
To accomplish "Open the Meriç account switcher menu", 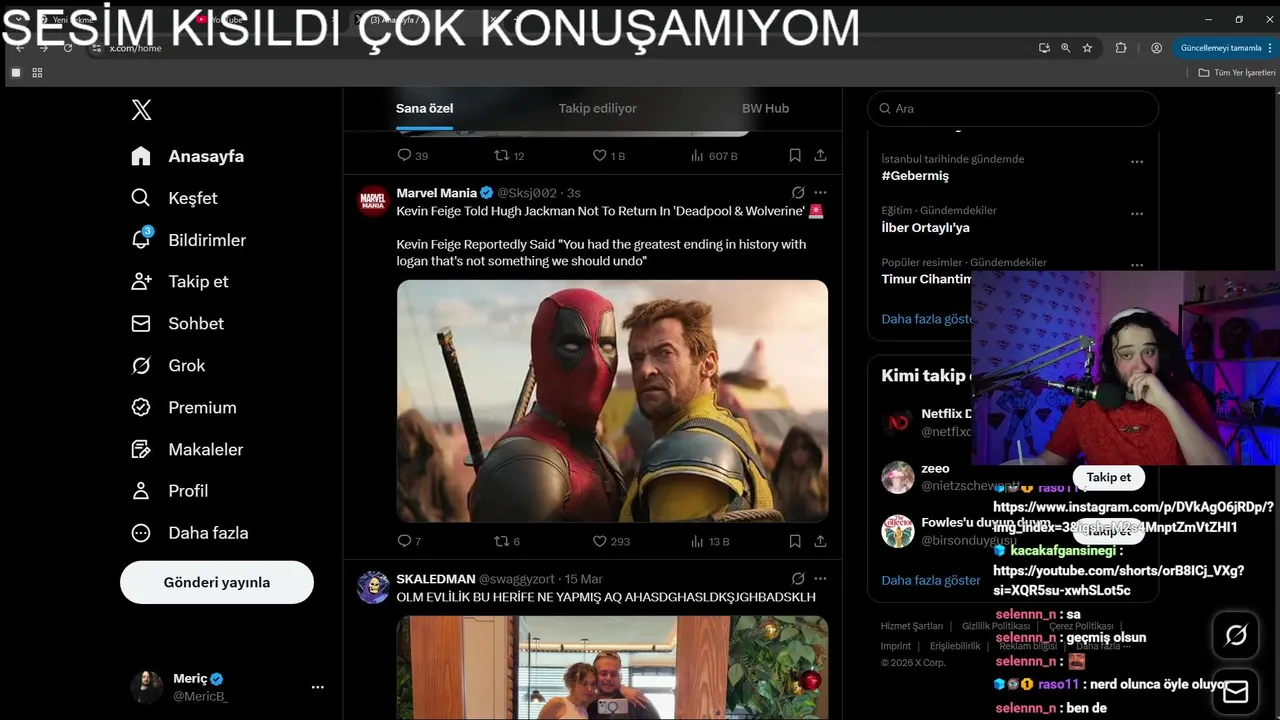I will [x=228, y=687].
